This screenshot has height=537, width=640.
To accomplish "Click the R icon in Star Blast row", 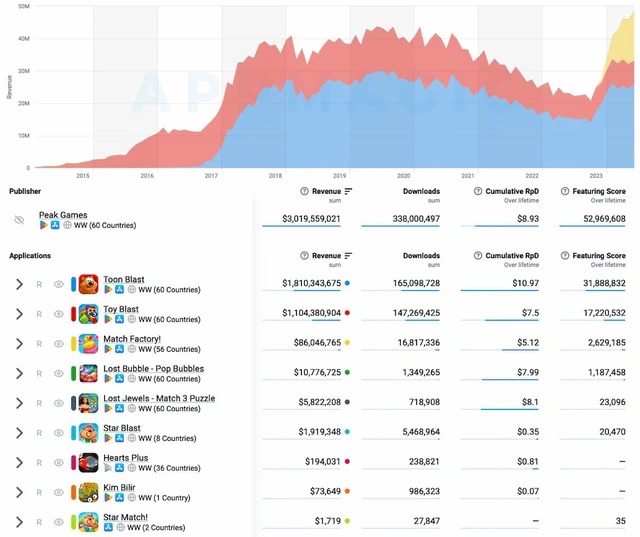I will pos(39,434).
